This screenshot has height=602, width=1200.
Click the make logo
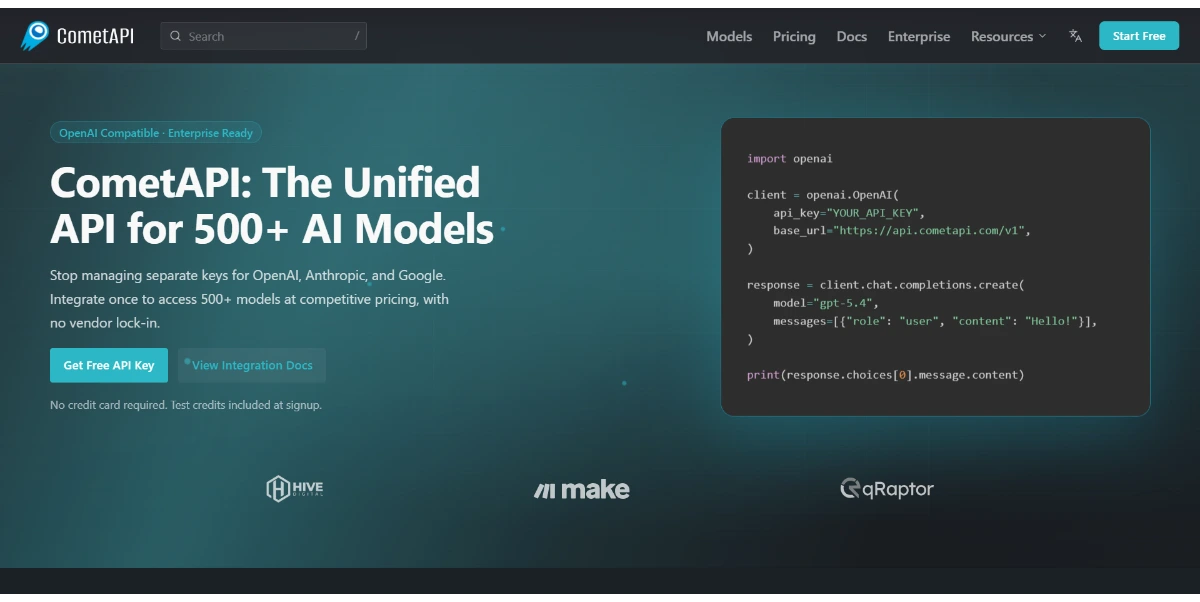point(582,489)
